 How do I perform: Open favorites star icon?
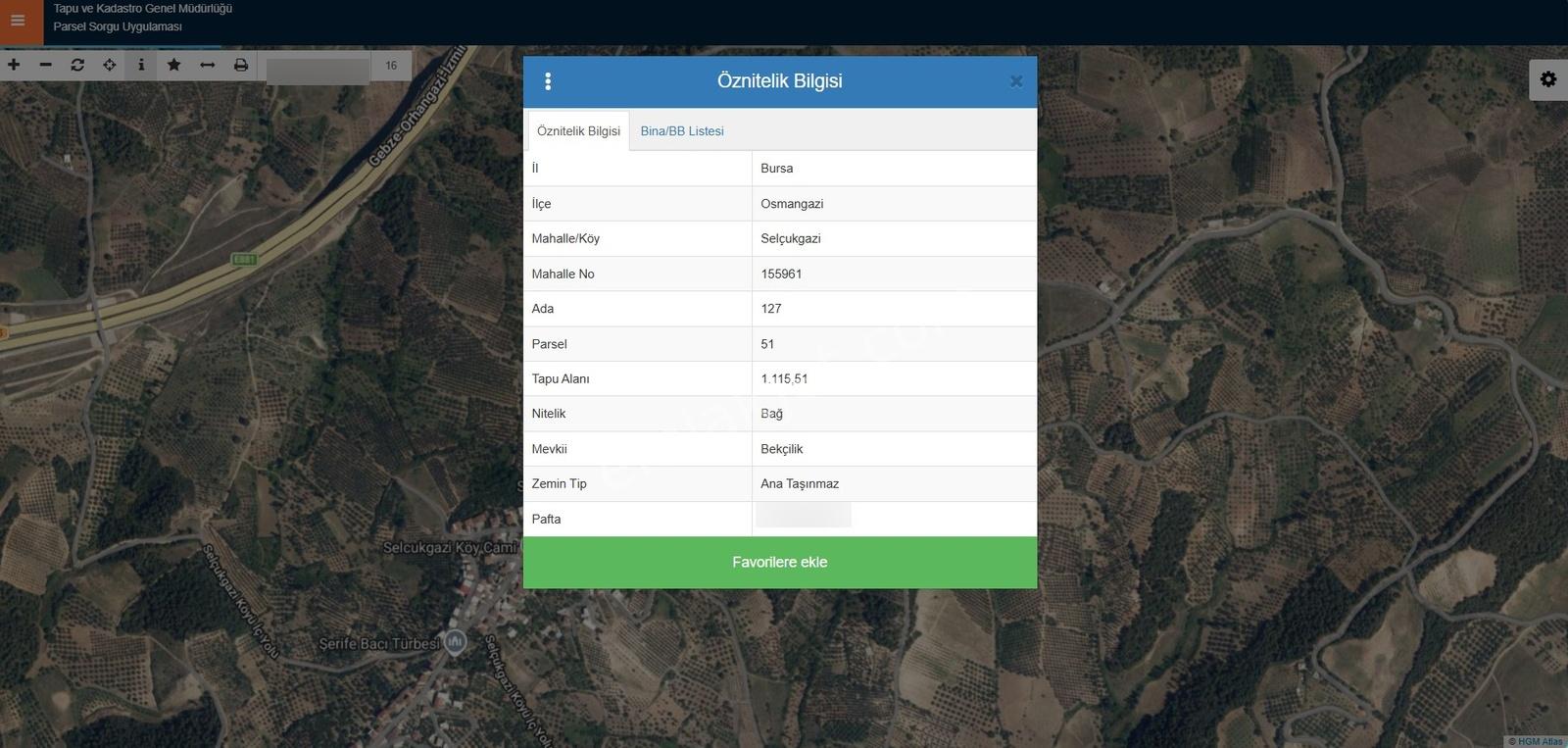[173, 65]
